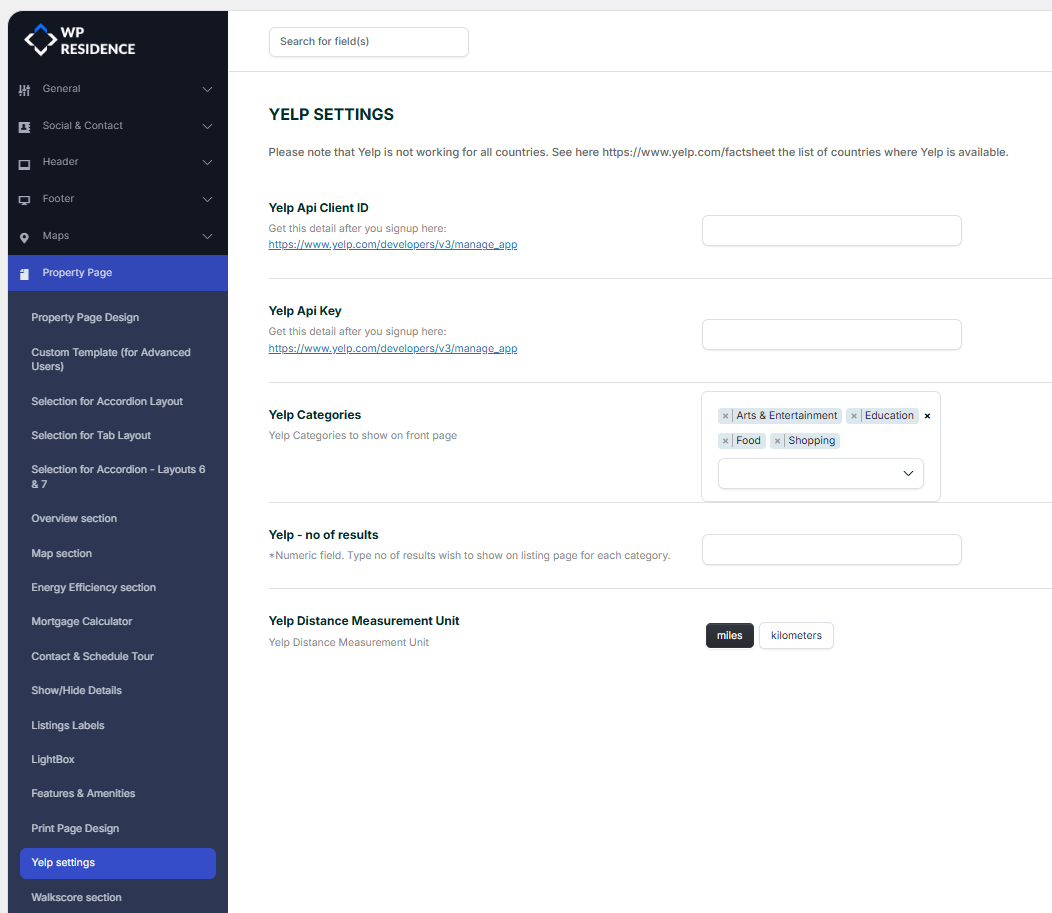
Task: Expand the Header menu chevron
Action: [207, 162]
